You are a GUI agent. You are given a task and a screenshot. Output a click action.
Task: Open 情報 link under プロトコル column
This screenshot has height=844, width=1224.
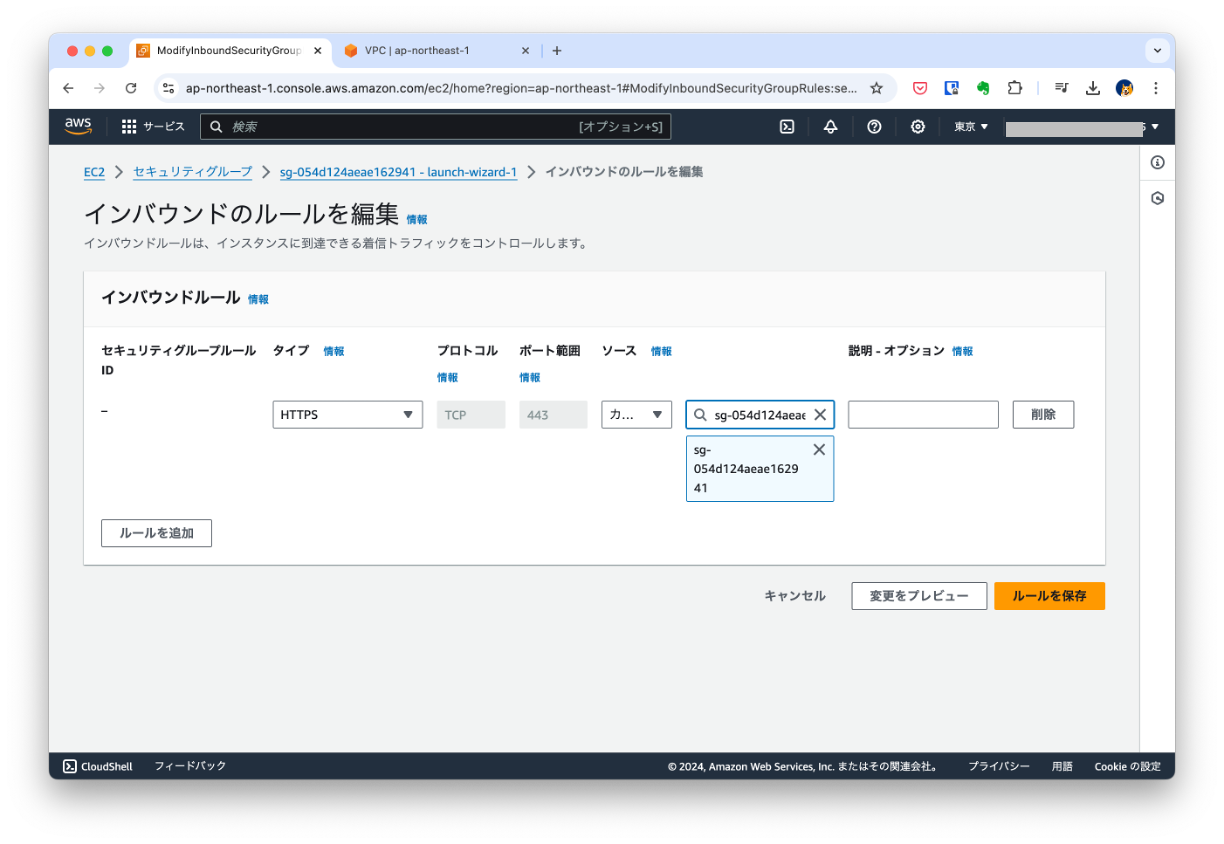click(447, 377)
